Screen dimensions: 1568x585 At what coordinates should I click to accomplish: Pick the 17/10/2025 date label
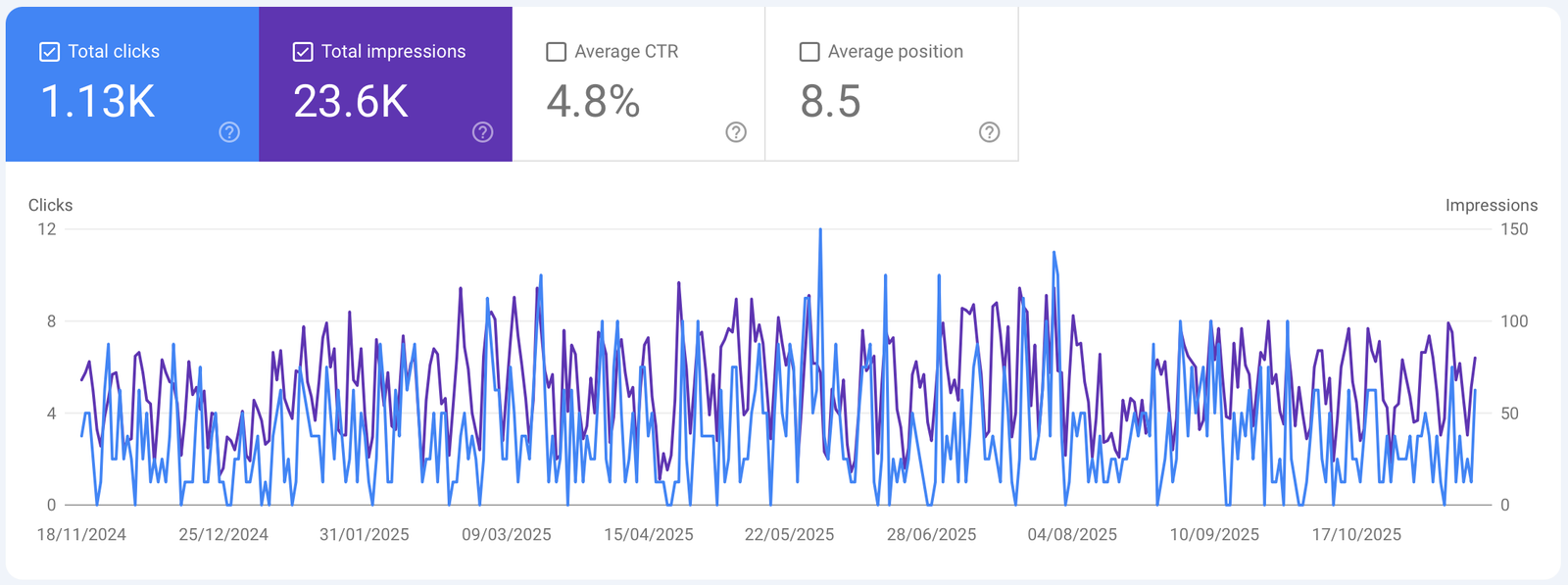1356,535
